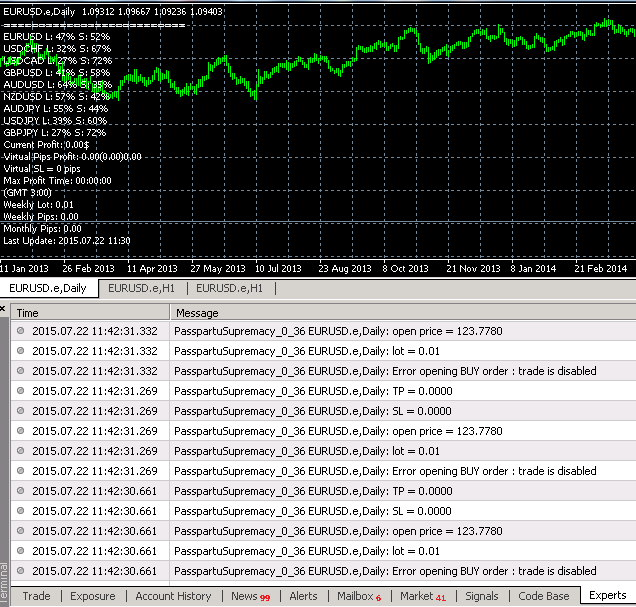The image size is (636, 607).
Task: Close the terminal panel with the x icon
Action: 2,309
